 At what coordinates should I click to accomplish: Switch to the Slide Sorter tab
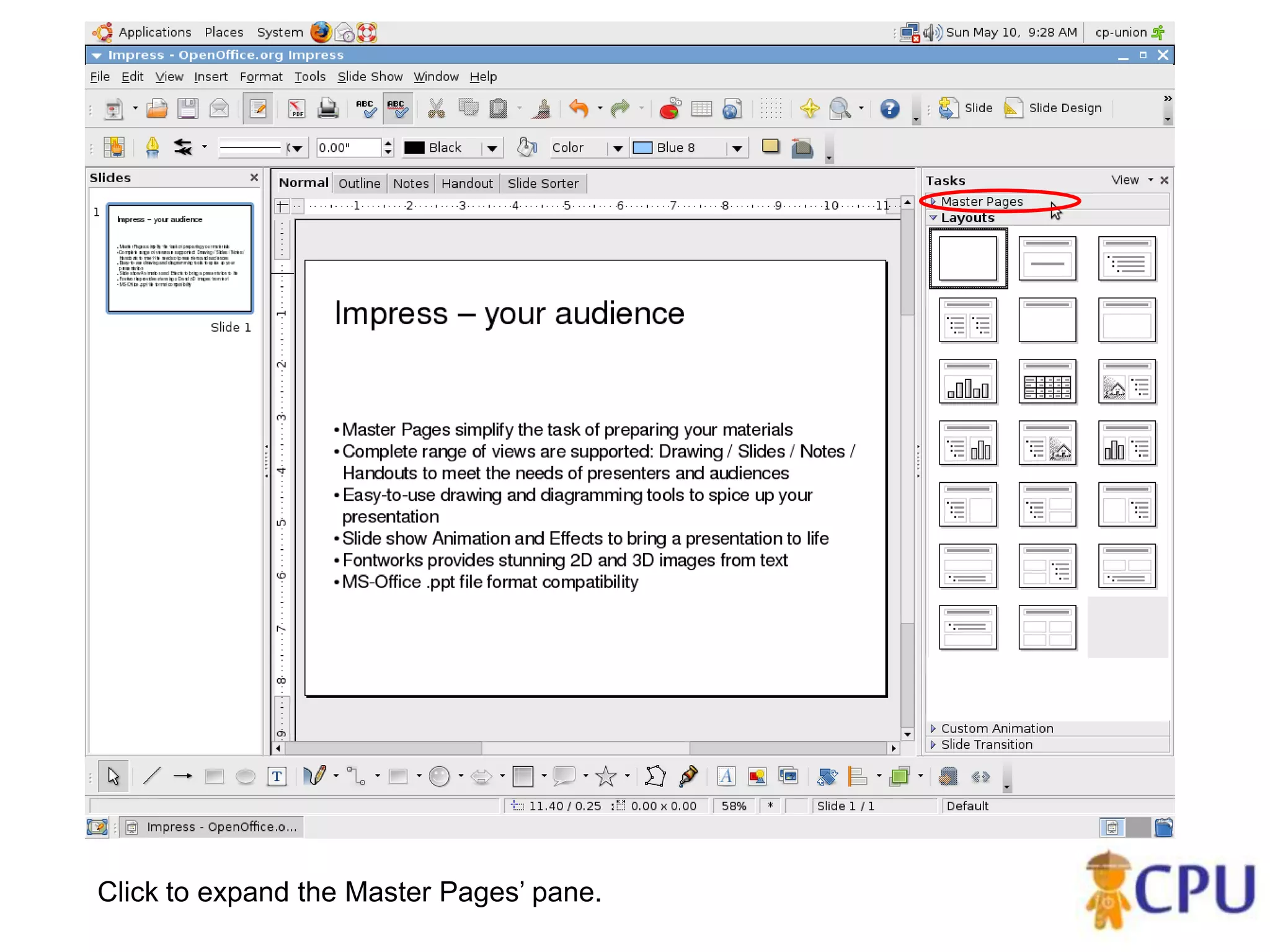(543, 183)
